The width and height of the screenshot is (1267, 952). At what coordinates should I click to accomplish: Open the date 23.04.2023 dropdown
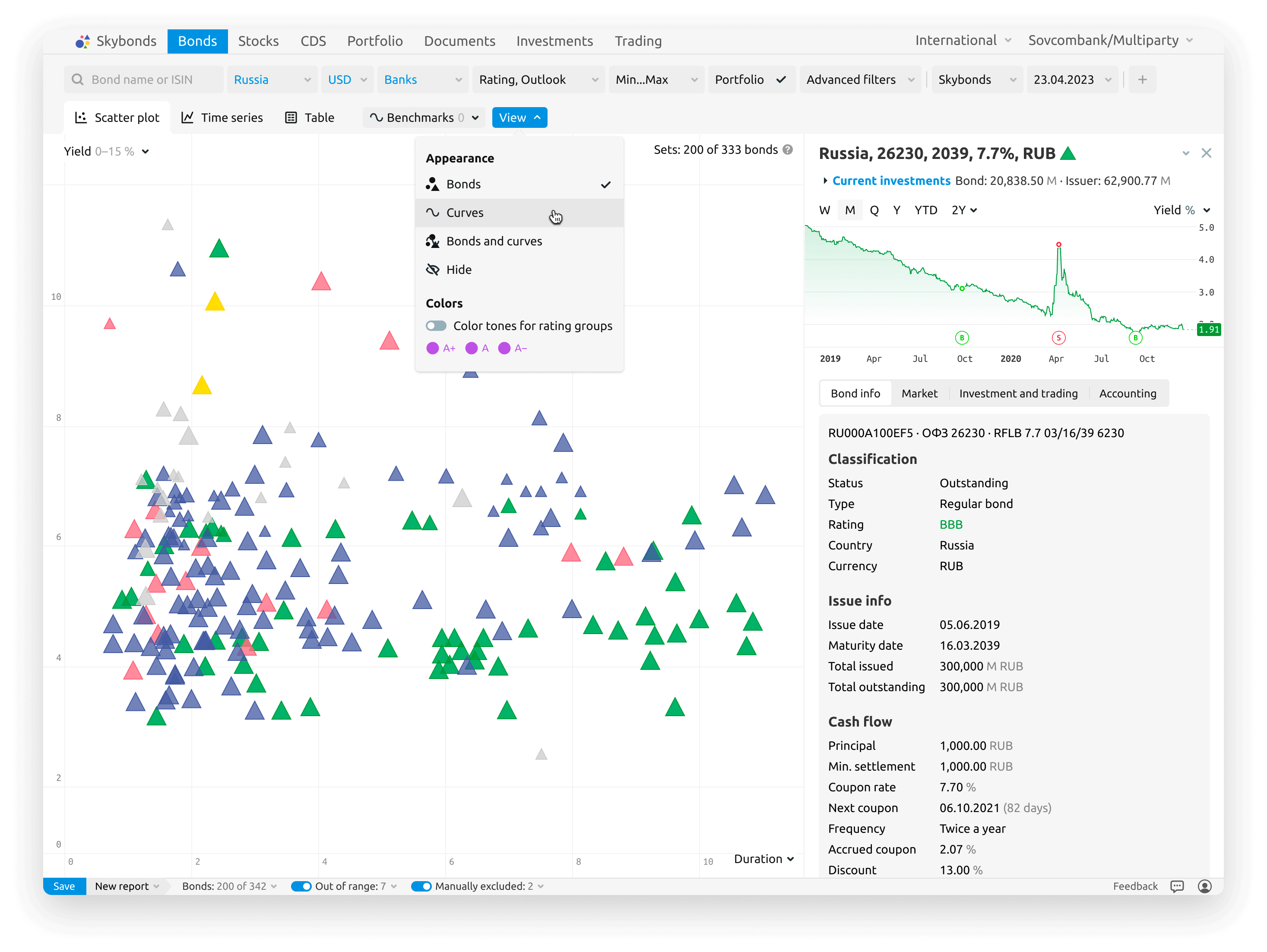(x=1072, y=79)
